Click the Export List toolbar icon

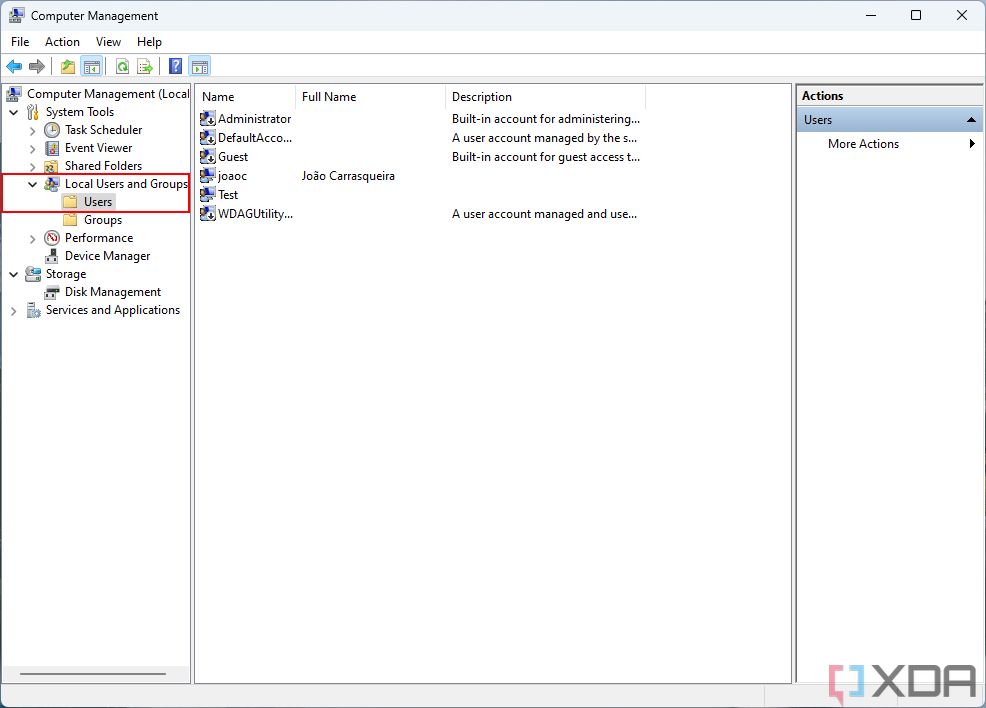click(145, 66)
